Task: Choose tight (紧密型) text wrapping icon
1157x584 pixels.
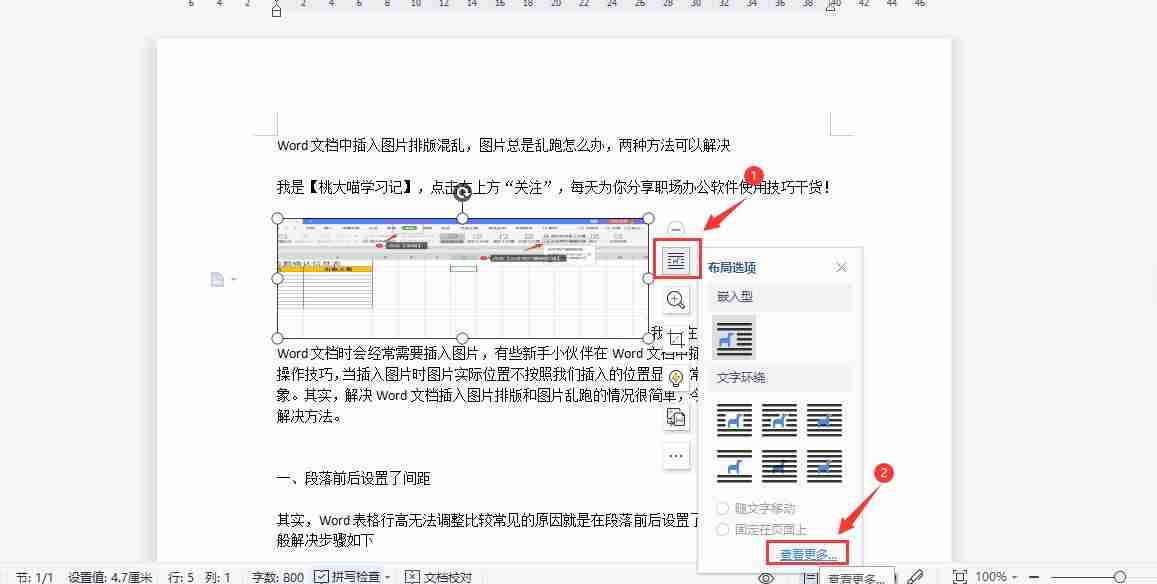Action: 779,420
